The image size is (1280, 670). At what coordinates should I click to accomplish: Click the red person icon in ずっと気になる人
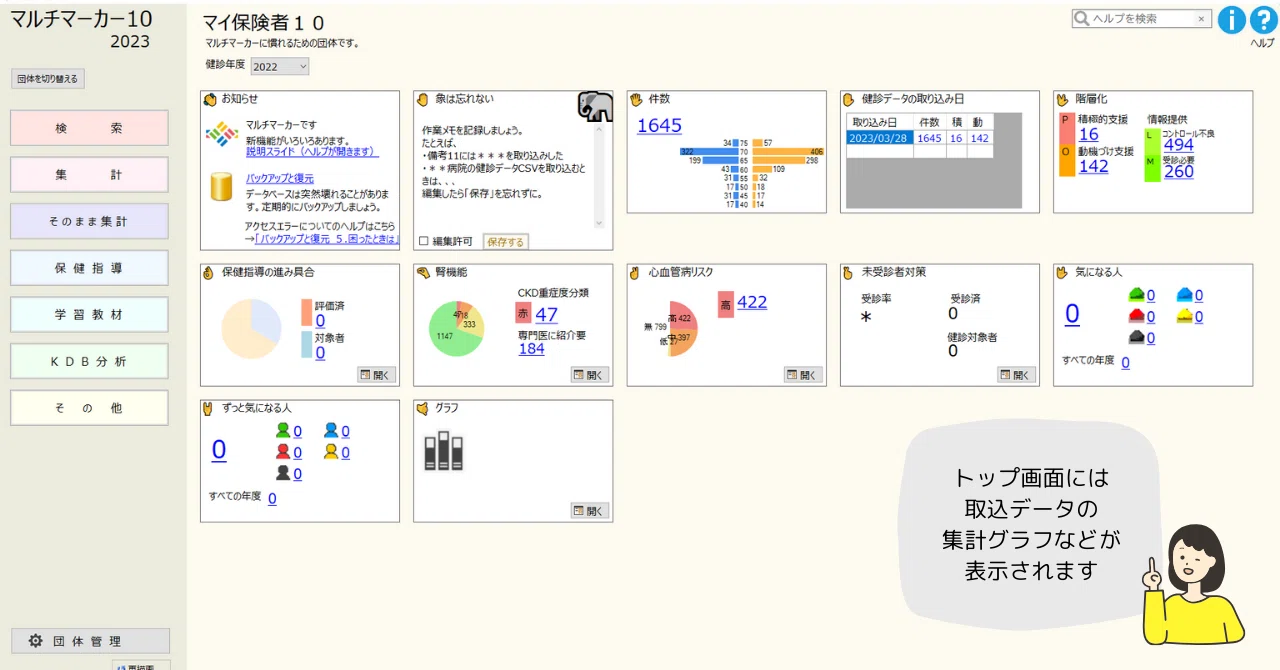click(283, 452)
